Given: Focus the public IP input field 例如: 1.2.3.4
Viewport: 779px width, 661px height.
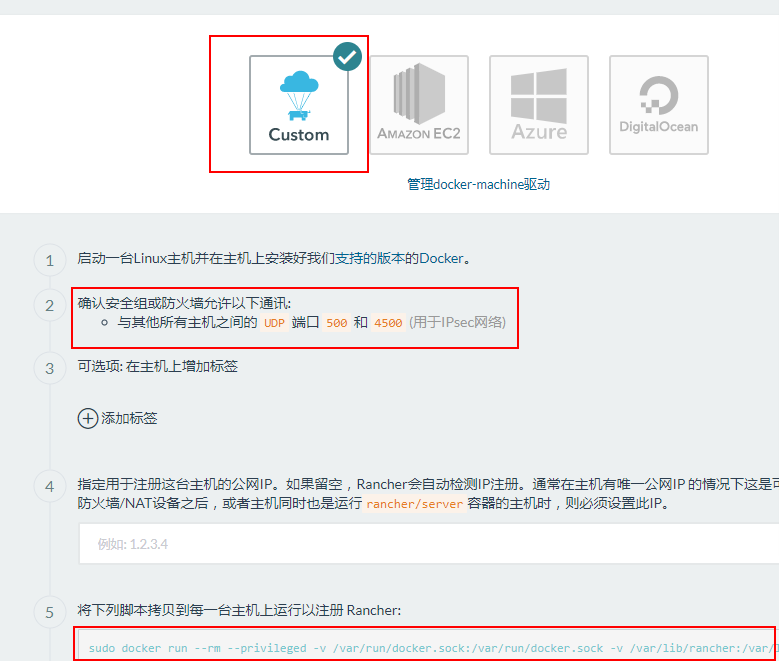Looking at the screenshot, I should pyautogui.click(x=429, y=544).
